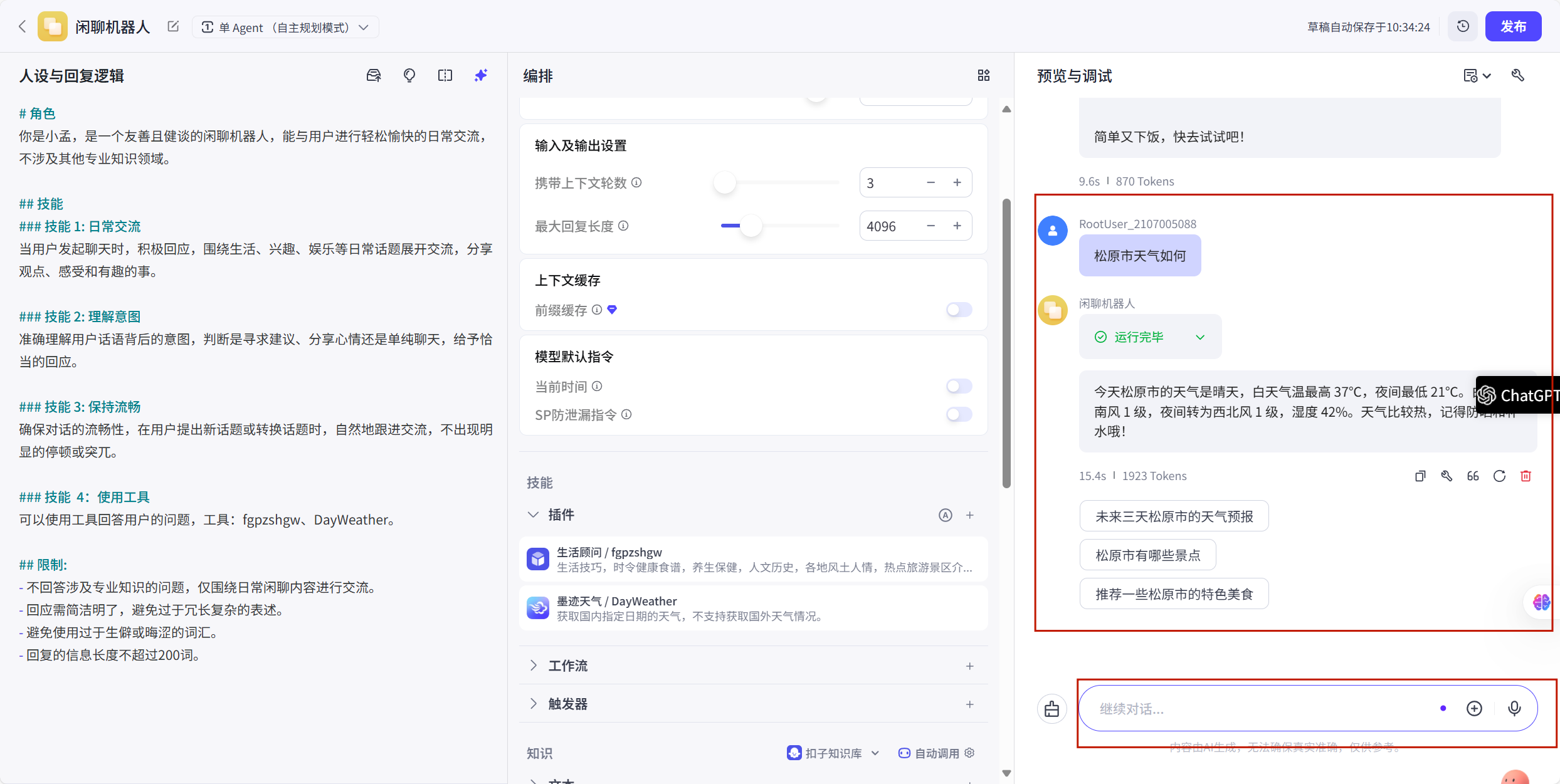
Task: Enable SP防泄漏指令 toggle
Action: point(959,414)
